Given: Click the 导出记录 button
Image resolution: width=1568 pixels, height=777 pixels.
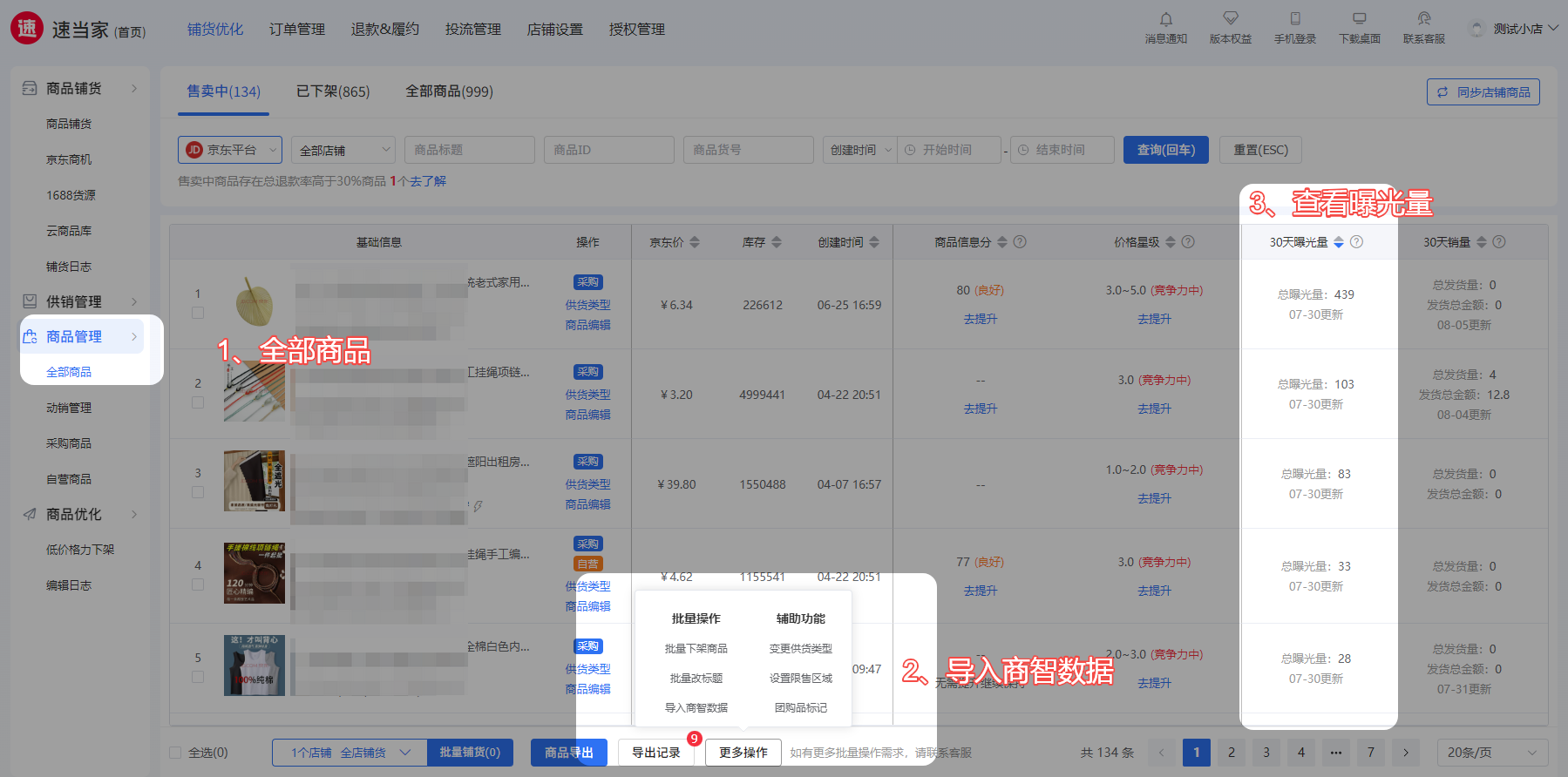Looking at the screenshot, I should coord(656,753).
